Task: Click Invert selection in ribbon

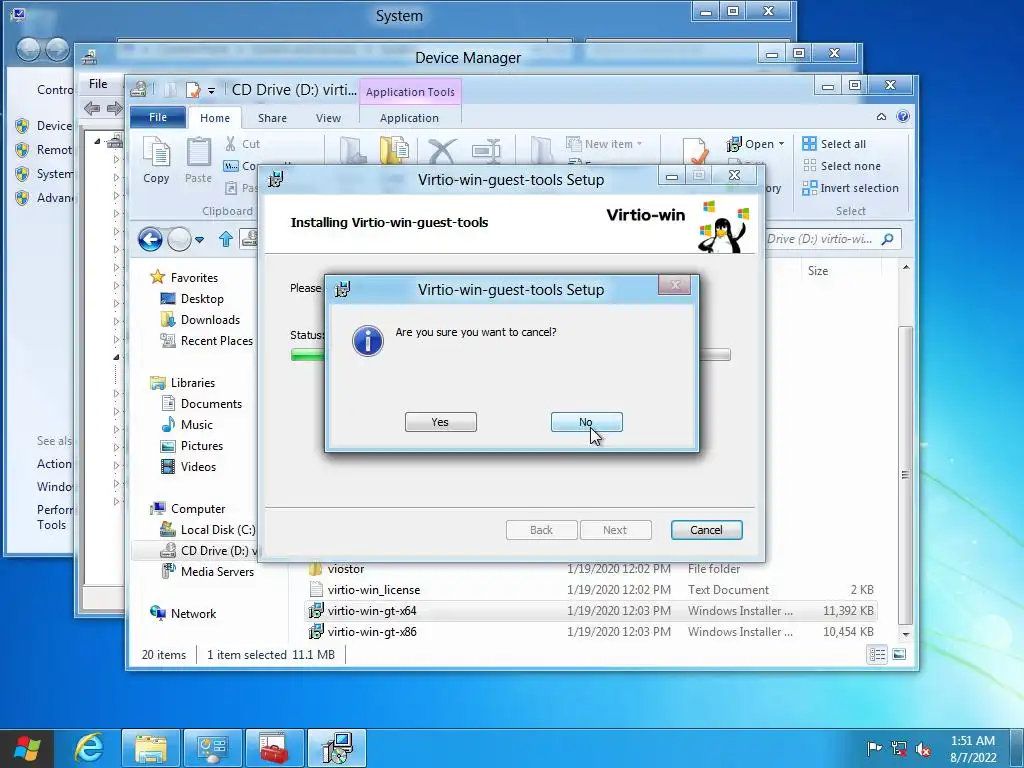Action: coord(851,188)
